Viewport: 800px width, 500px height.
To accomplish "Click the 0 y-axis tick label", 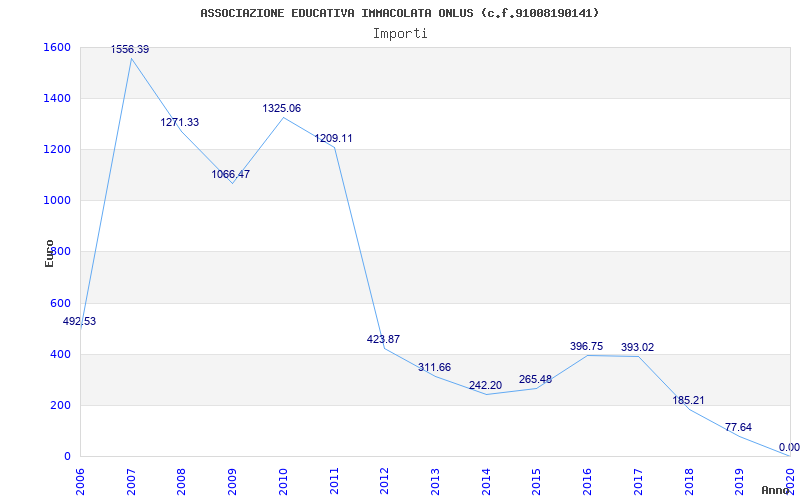I will [67, 457].
